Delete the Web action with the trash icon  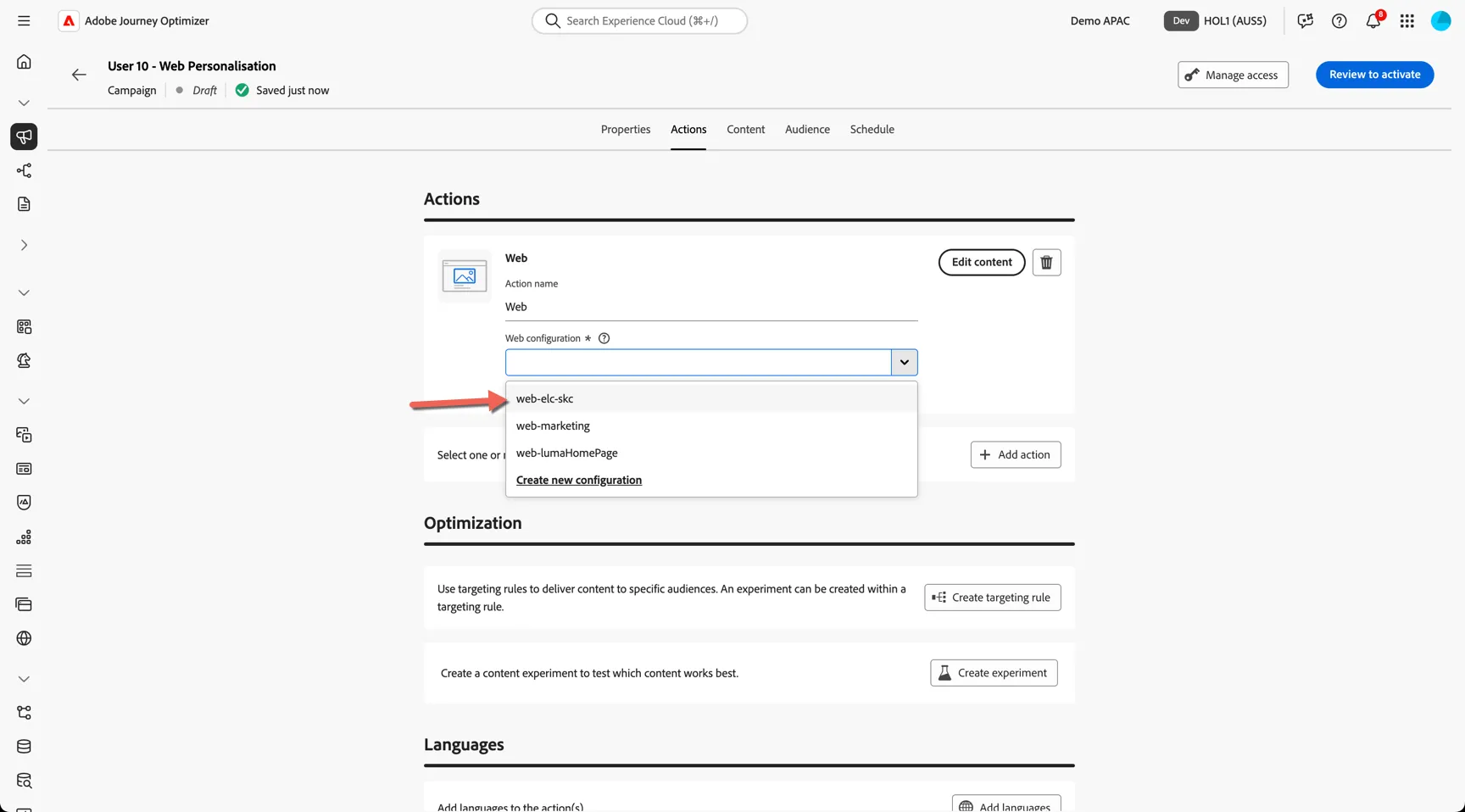[1046, 262]
